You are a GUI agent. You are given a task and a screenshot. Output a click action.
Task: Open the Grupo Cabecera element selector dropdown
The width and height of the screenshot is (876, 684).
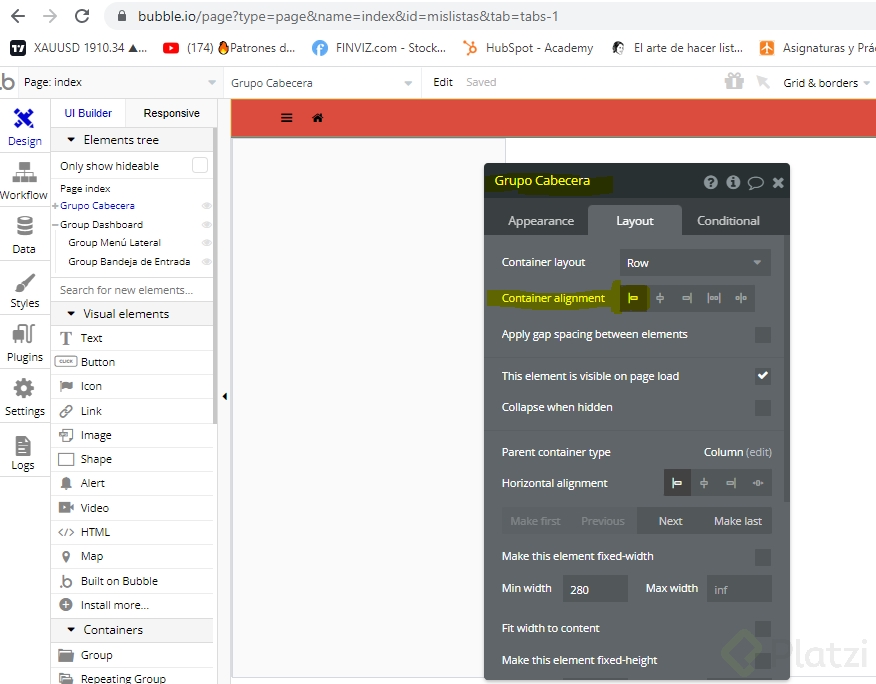pos(321,83)
